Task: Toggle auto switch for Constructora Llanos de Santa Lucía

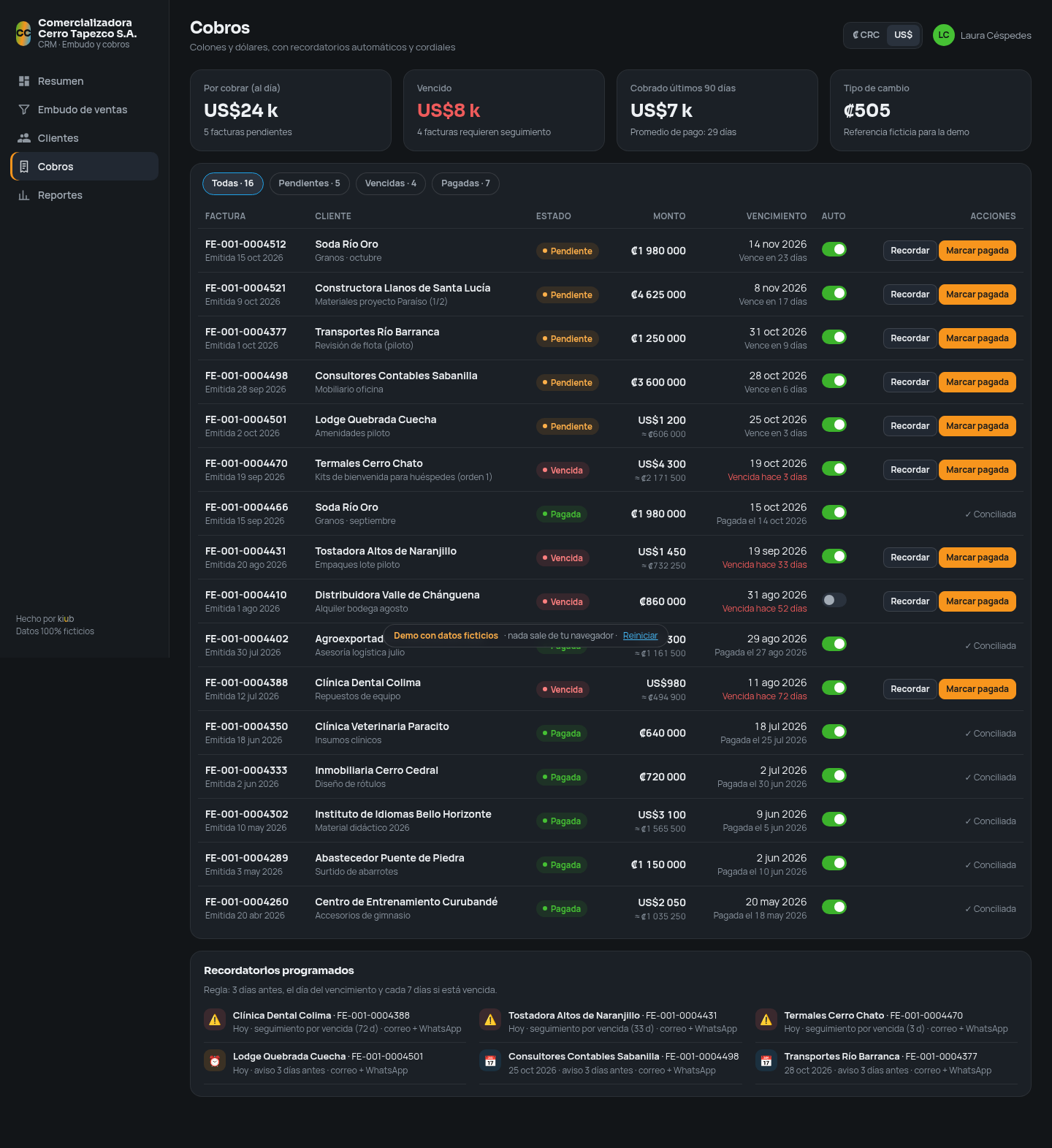Action: click(x=834, y=293)
